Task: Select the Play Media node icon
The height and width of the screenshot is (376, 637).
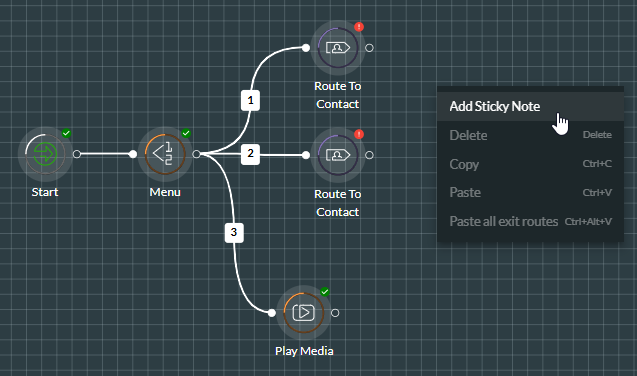Action: (303, 313)
